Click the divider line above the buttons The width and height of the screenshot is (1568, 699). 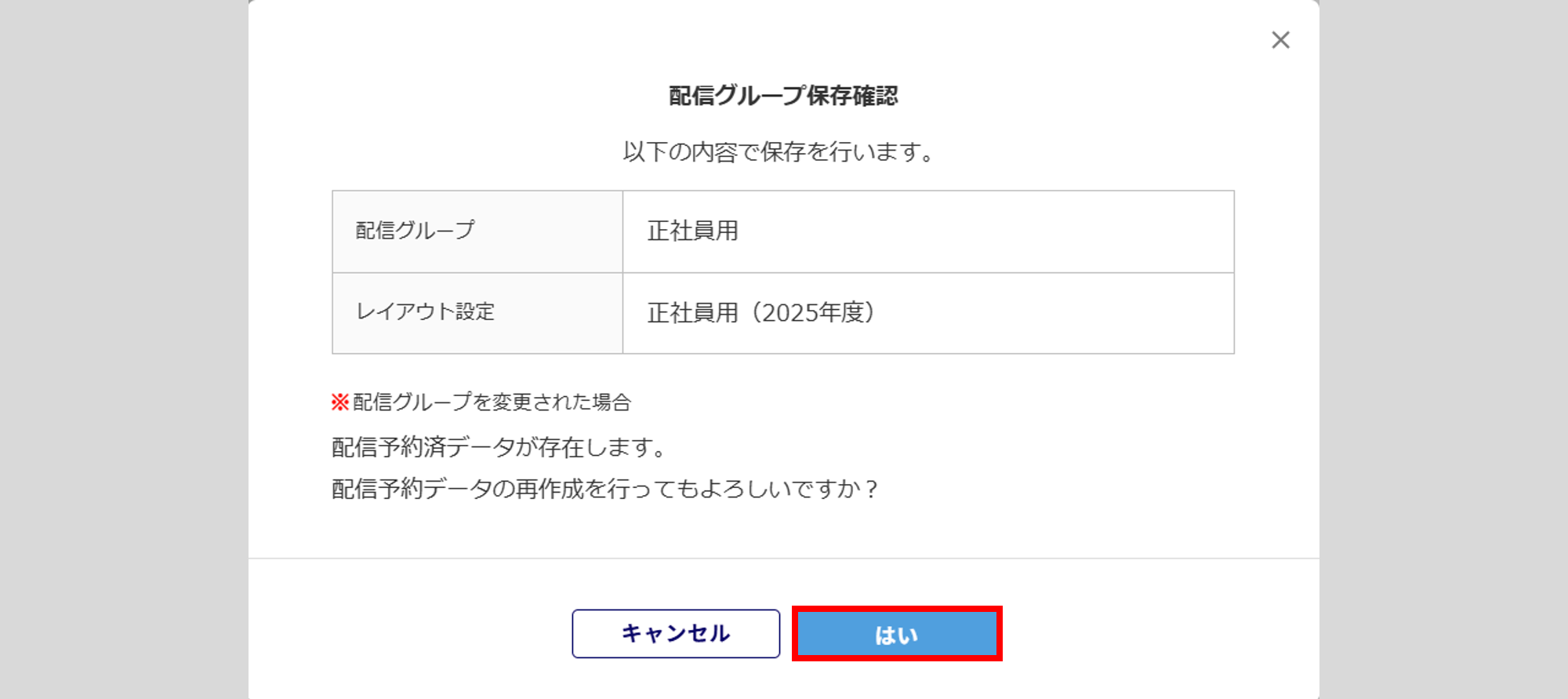[783, 559]
